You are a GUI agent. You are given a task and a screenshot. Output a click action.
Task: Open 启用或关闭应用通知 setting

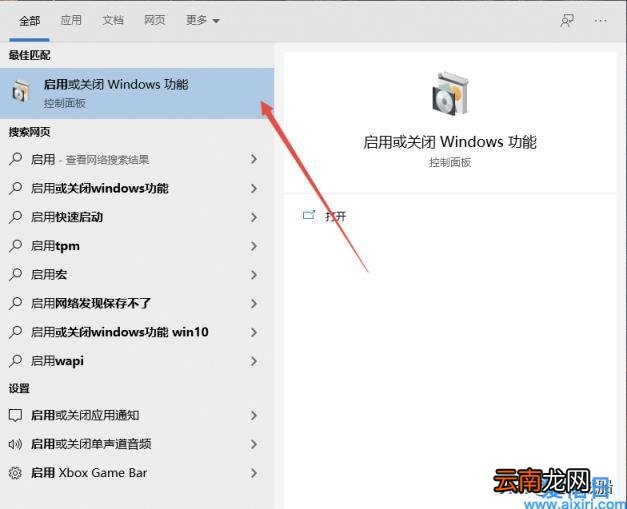point(137,415)
